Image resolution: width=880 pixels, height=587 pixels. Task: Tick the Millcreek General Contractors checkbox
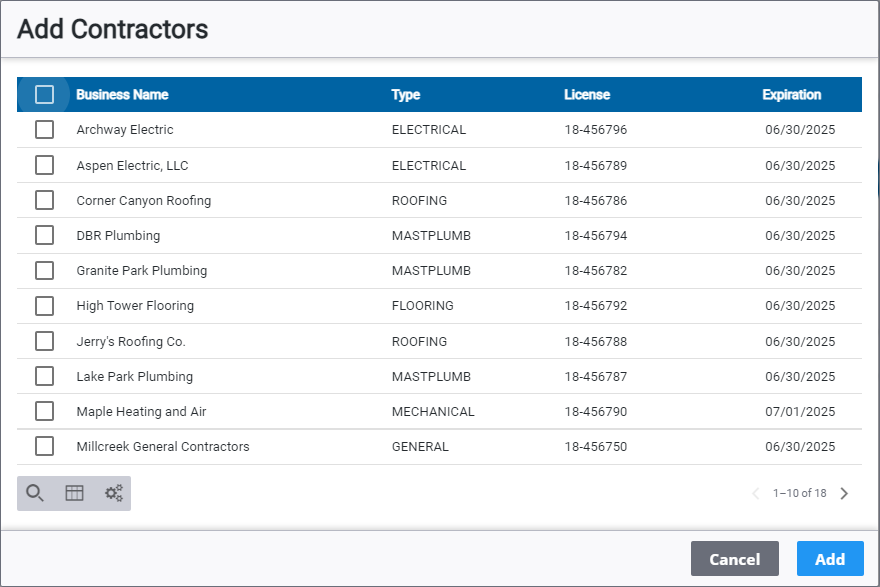click(x=44, y=447)
